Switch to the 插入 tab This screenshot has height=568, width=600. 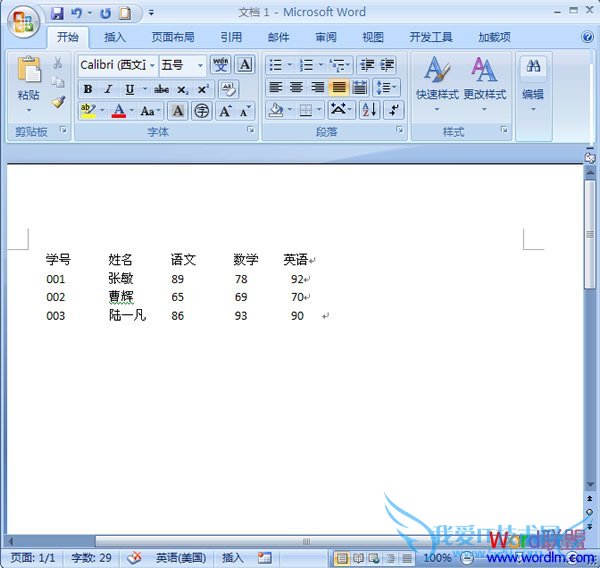(115, 37)
